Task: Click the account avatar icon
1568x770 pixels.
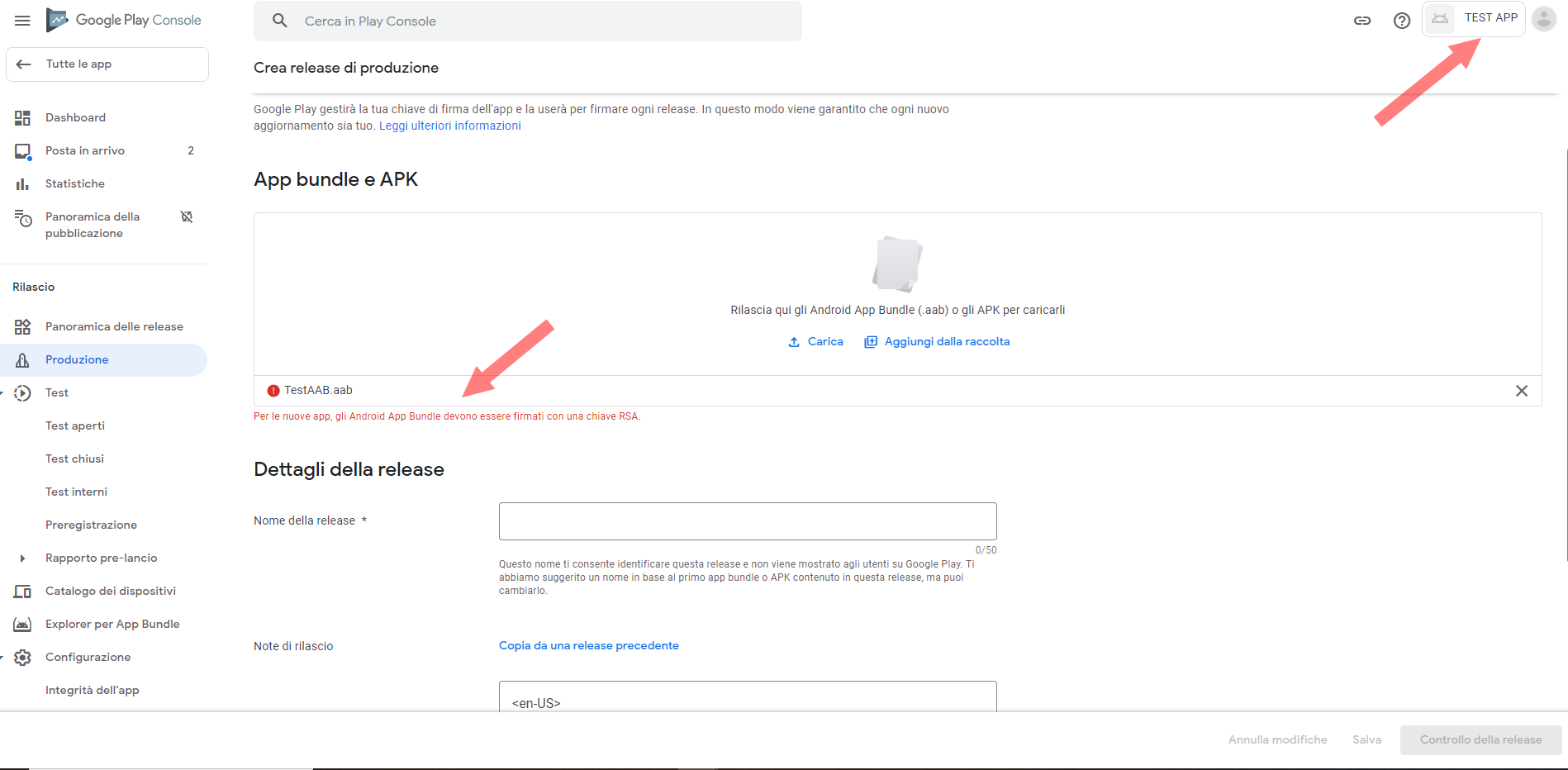Action: point(1543,19)
